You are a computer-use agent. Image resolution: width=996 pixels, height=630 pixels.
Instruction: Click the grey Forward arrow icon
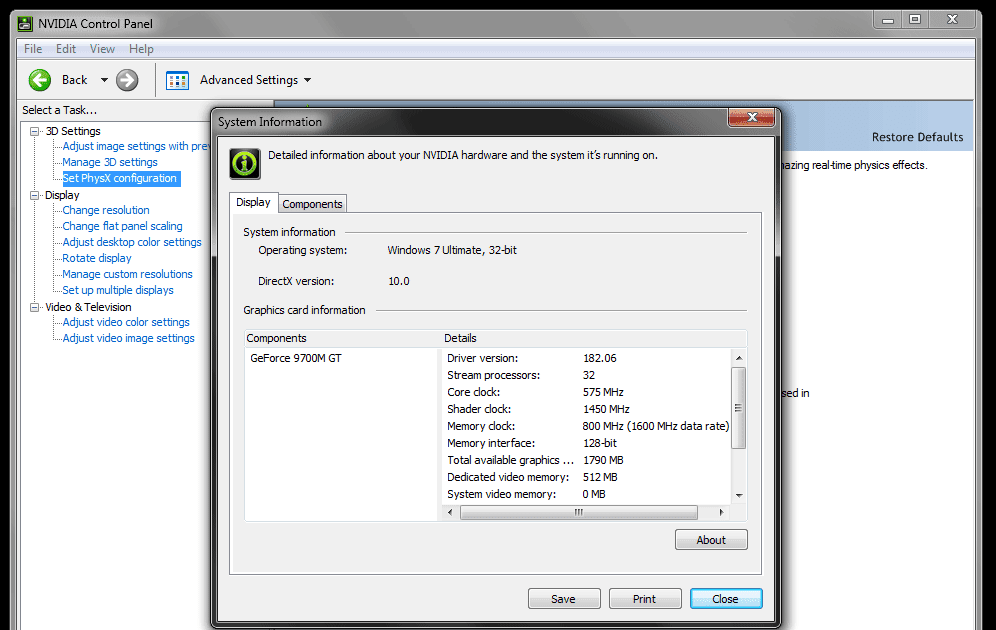127,80
